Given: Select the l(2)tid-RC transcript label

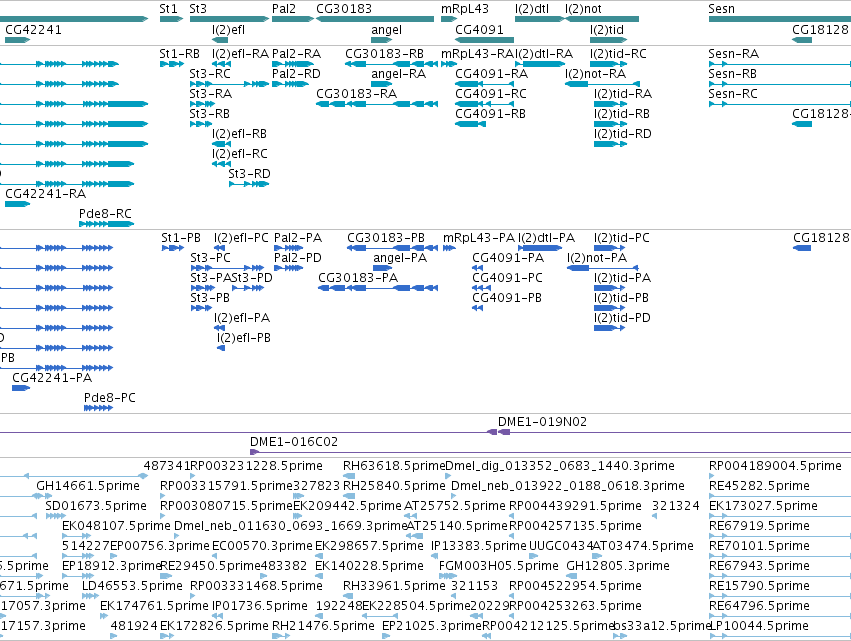Looking at the screenshot, I should click(x=618, y=54).
